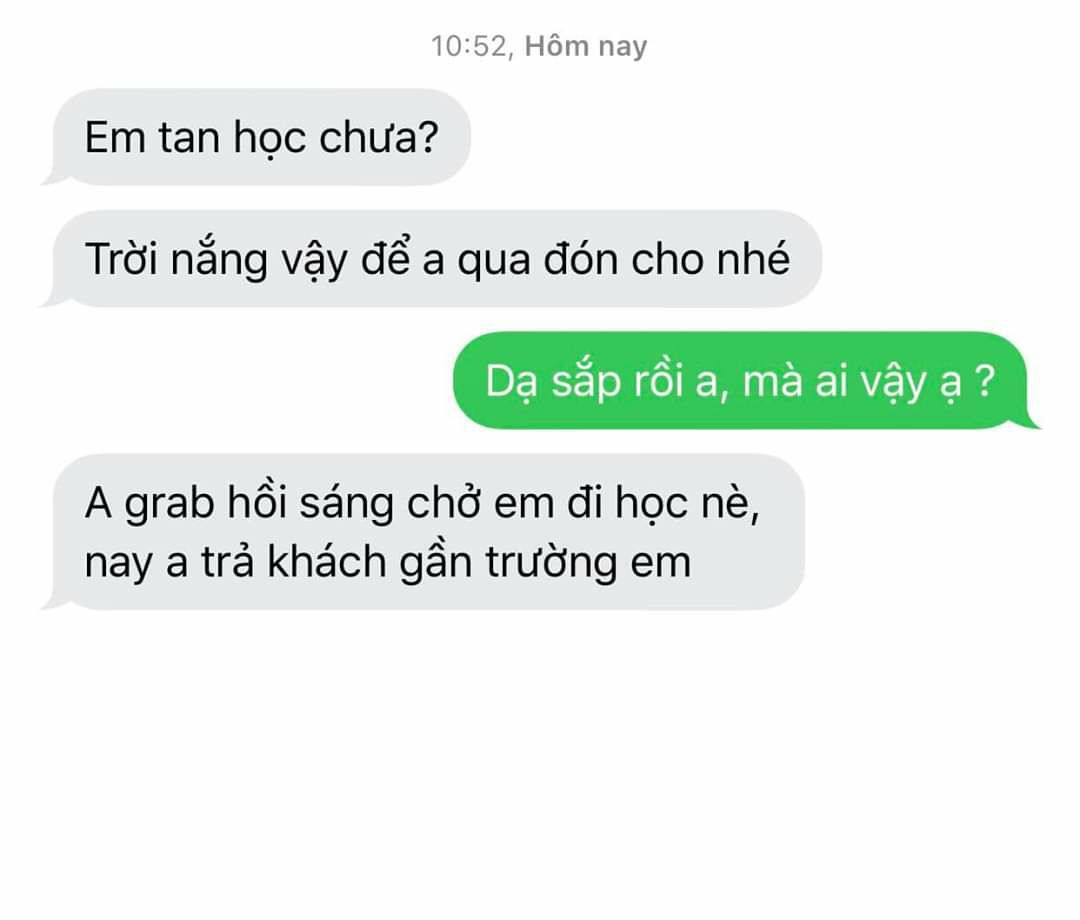Click the tail of the first gray bubble
This screenshot has height=920, width=1080.
pos(51,178)
